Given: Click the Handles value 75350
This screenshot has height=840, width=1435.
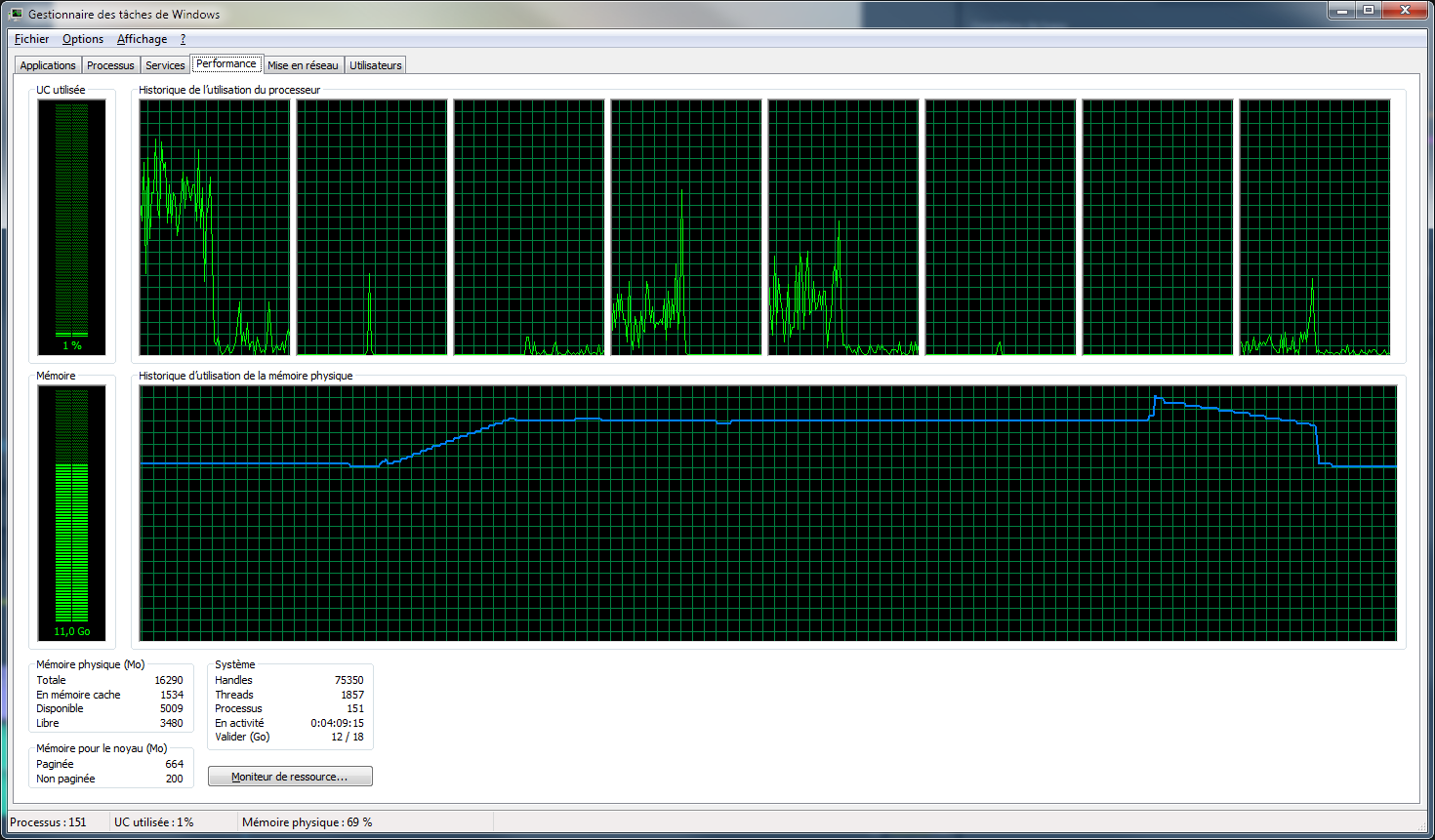Looking at the screenshot, I should click(348, 680).
